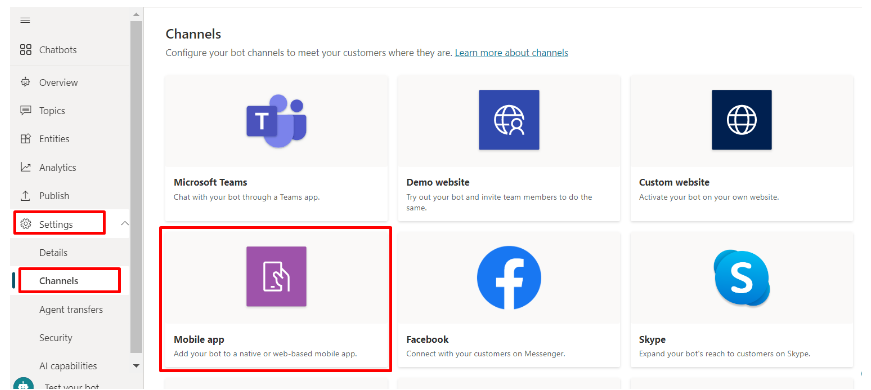The image size is (871, 390).
Task: Click the Custom website globe icon
Action: [x=742, y=120]
